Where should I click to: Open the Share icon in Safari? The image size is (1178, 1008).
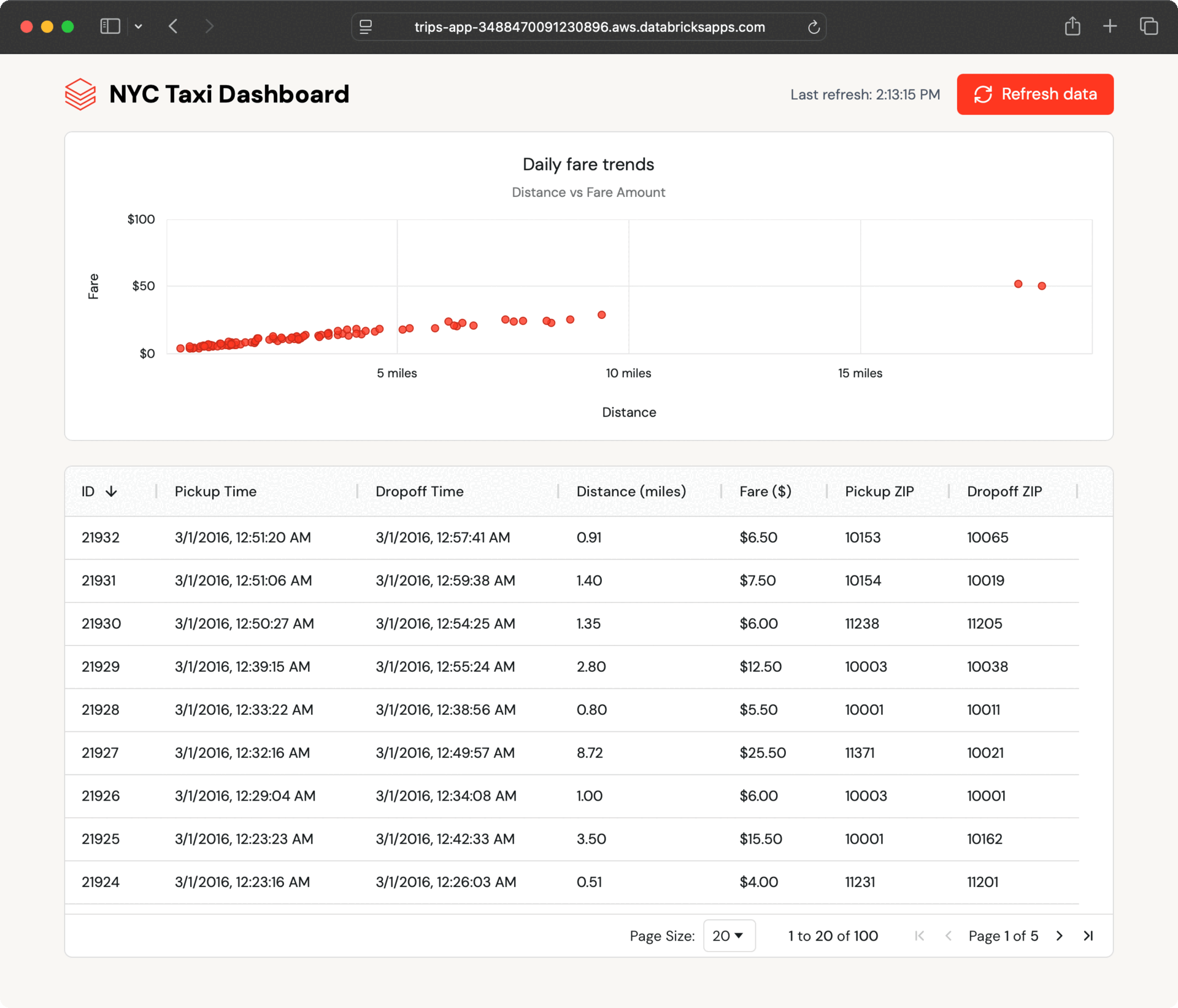click(1072, 26)
